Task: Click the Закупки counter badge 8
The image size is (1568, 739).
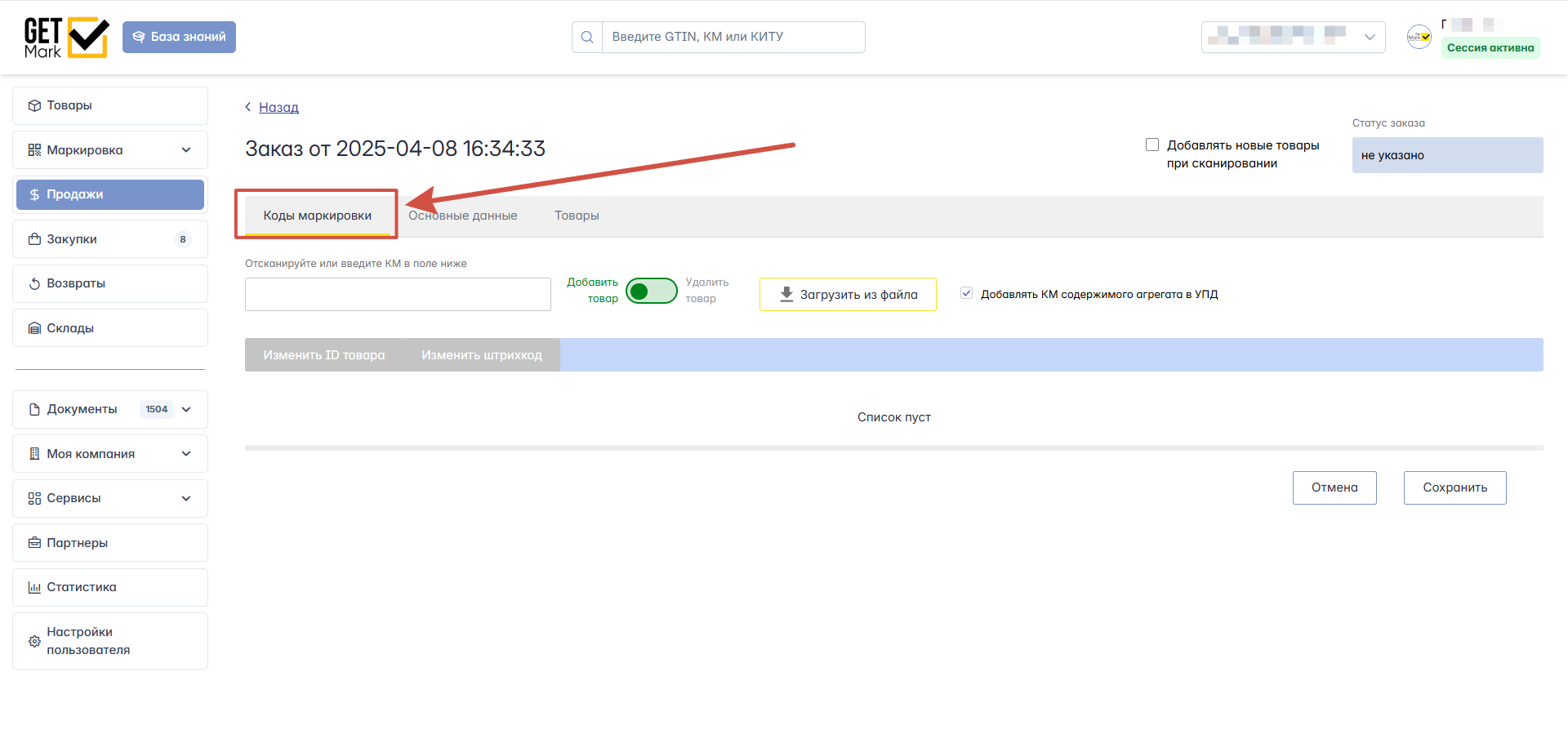Action: [183, 239]
